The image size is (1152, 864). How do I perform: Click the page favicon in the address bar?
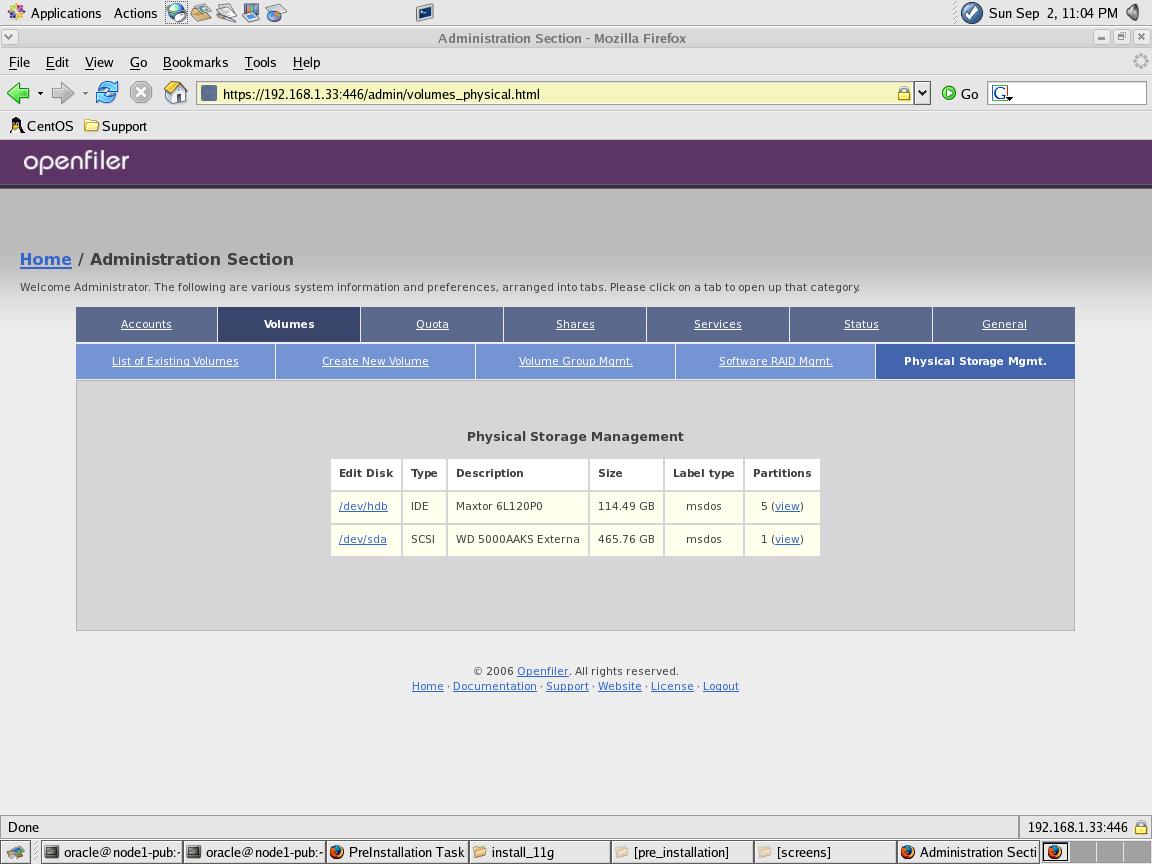[209, 93]
